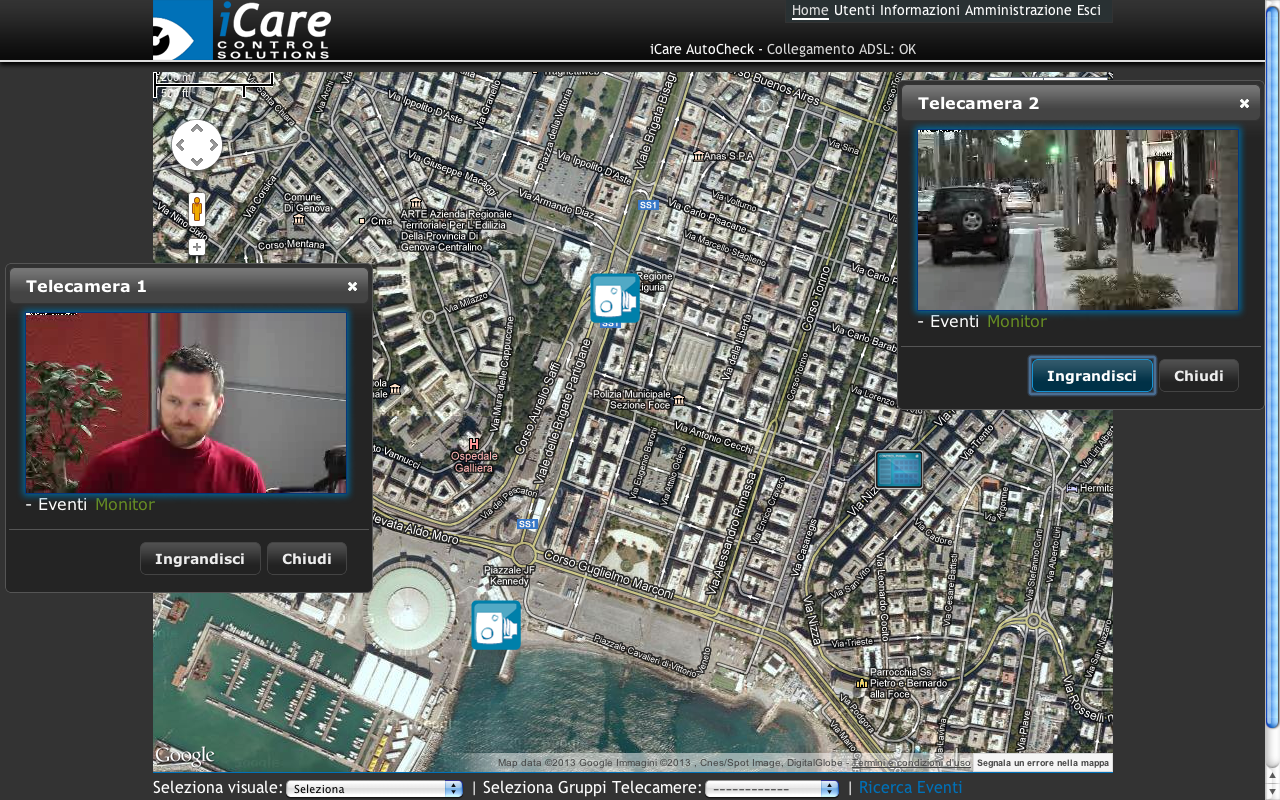This screenshot has width=1280, height=800.
Task: Click Esci to log out
Action: (1089, 11)
